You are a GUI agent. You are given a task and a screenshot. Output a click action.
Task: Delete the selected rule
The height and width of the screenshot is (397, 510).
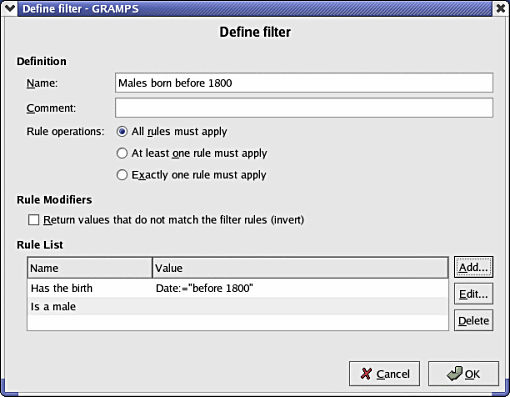click(x=473, y=320)
